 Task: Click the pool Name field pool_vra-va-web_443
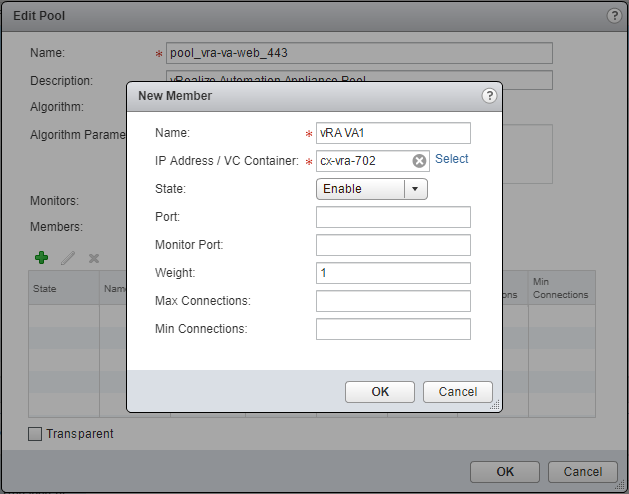click(x=358, y=53)
